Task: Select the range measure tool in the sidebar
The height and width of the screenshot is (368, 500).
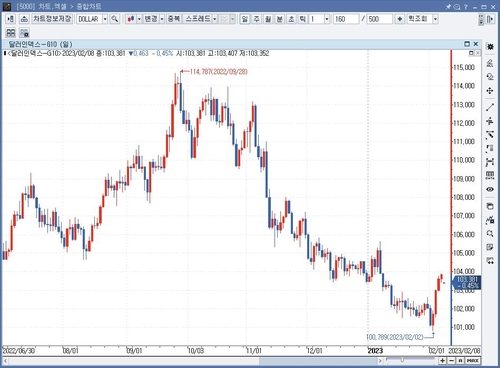Action: (490, 162)
